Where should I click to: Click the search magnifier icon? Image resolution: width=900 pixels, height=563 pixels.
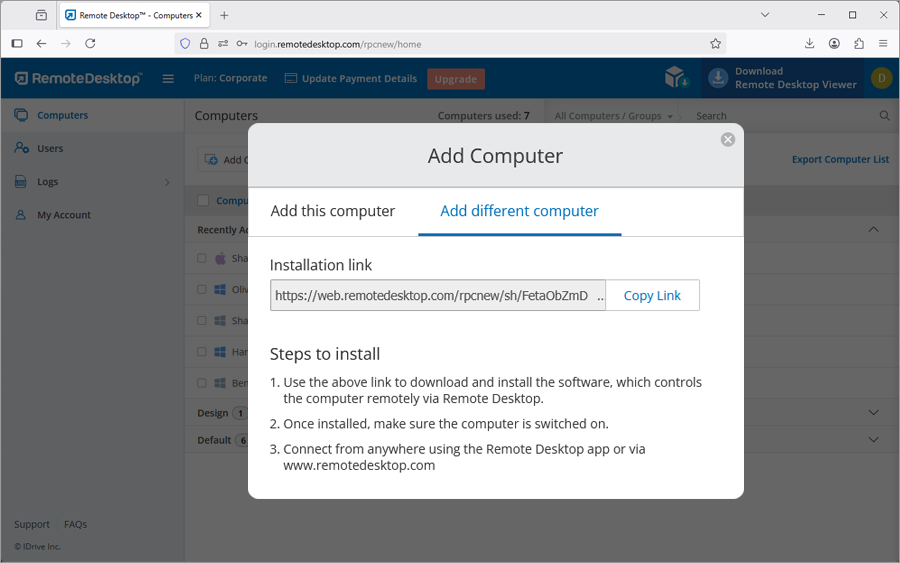tap(884, 116)
